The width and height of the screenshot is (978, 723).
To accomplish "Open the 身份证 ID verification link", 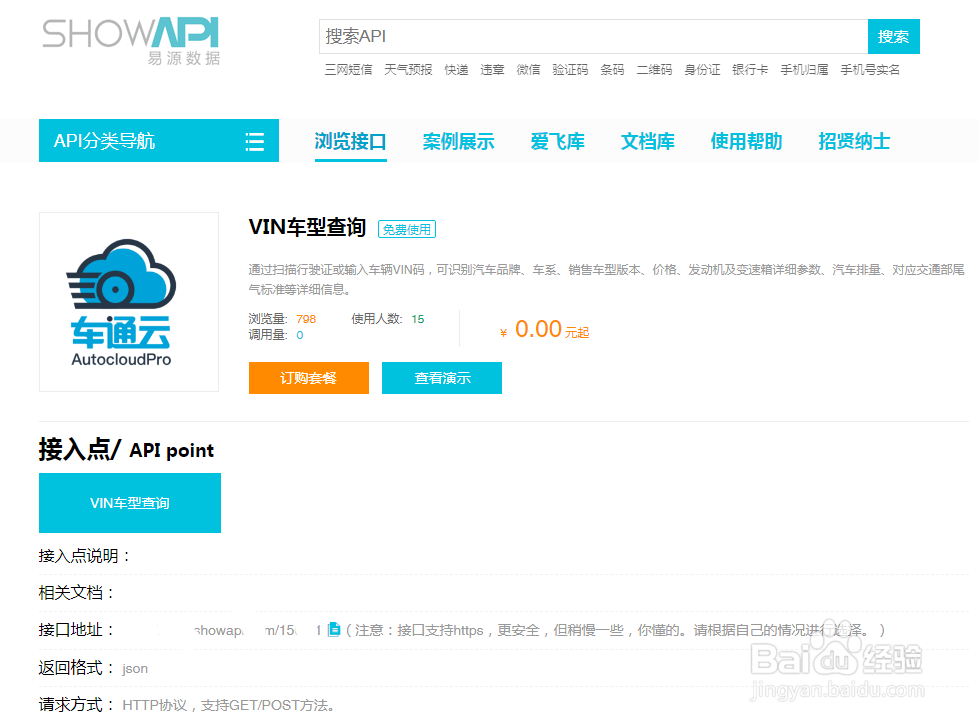I will coord(702,70).
